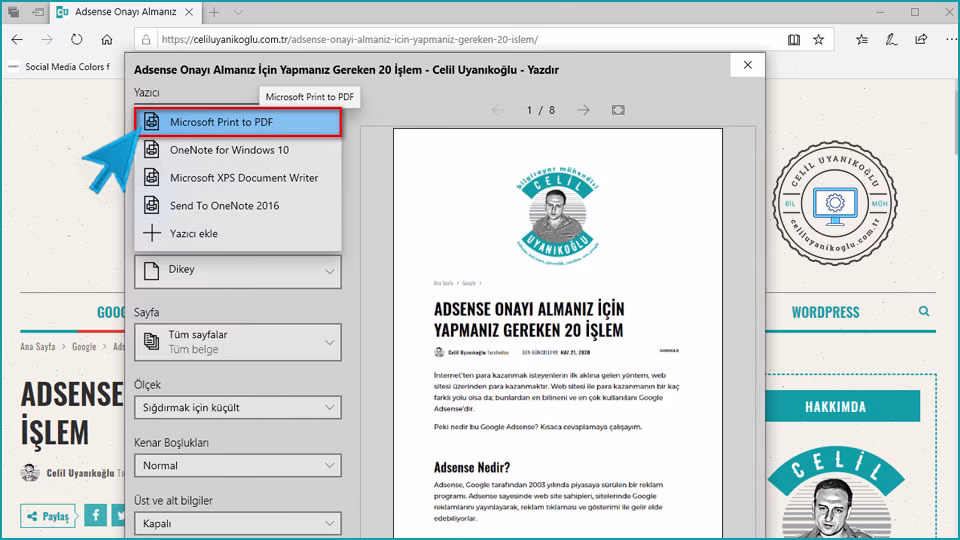Click the tabs you've set aside icon
Screen dimensions: 960x540
coord(13,12)
